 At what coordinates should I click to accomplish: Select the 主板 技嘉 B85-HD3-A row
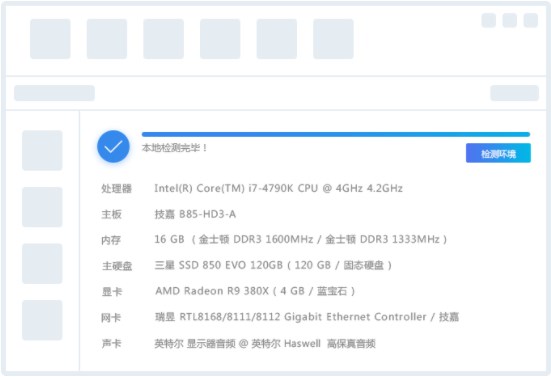pyautogui.click(x=169, y=214)
